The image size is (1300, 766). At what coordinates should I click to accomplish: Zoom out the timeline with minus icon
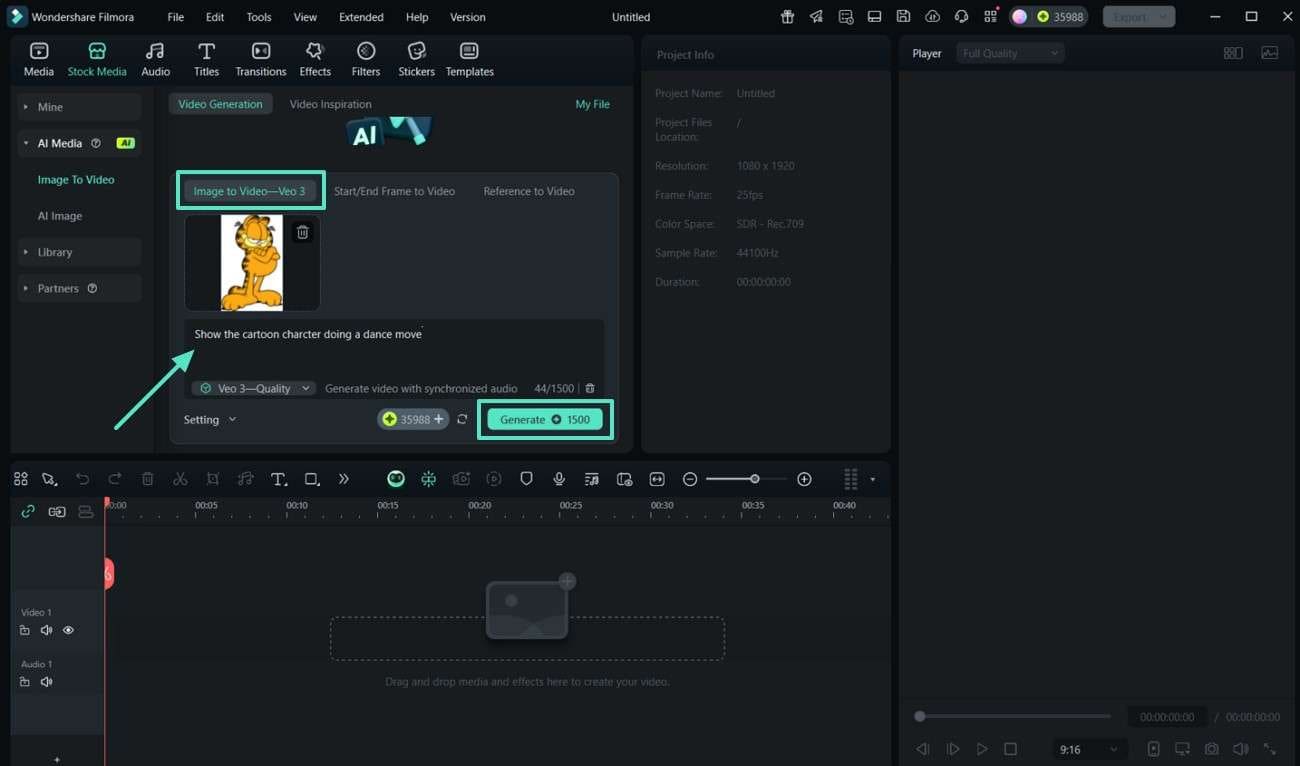coord(690,479)
